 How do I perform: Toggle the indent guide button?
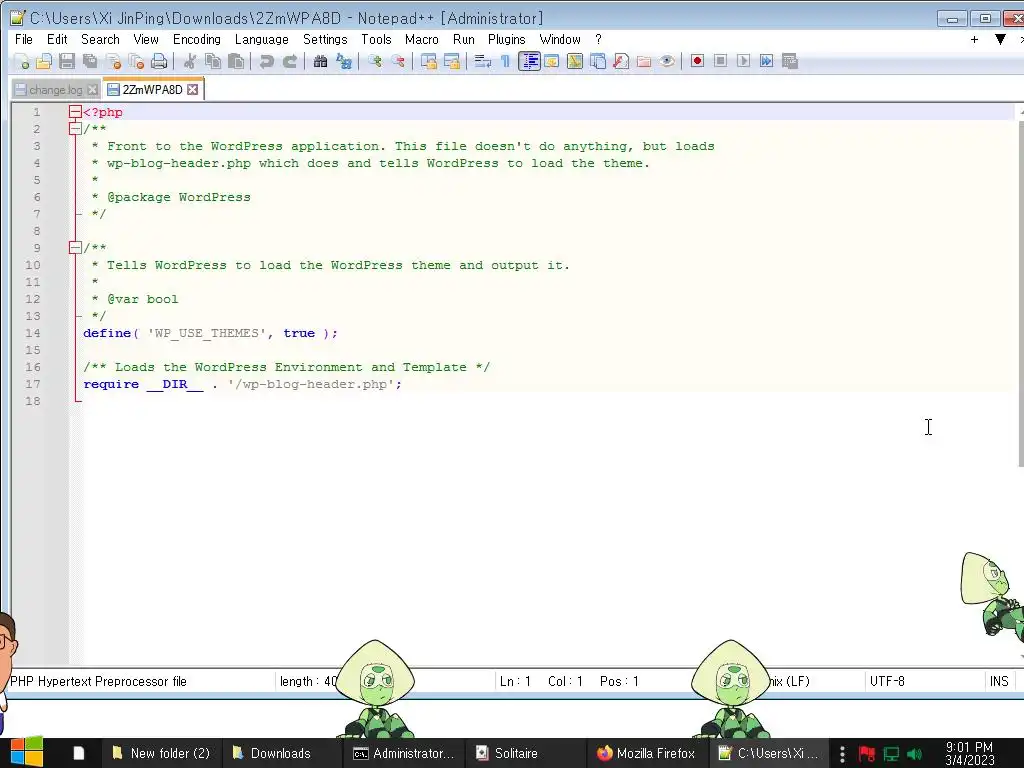pyautogui.click(x=529, y=61)
